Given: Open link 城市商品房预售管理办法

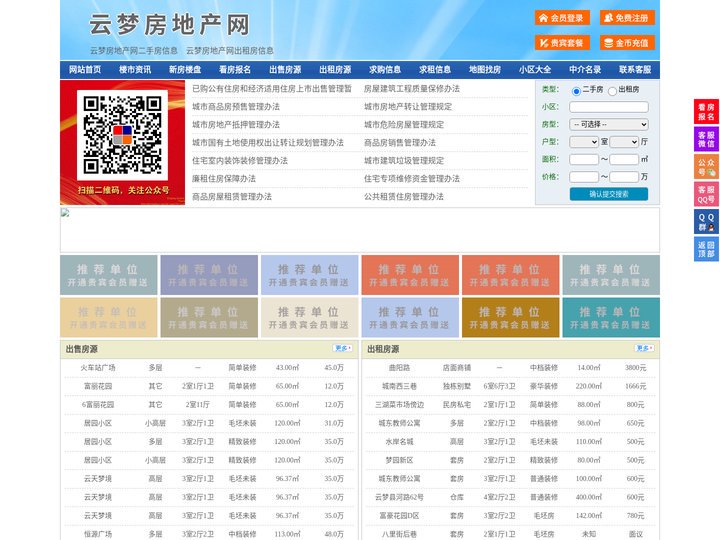Looking at the screenshot, I should pyautogui.click(x=236, y=107).
